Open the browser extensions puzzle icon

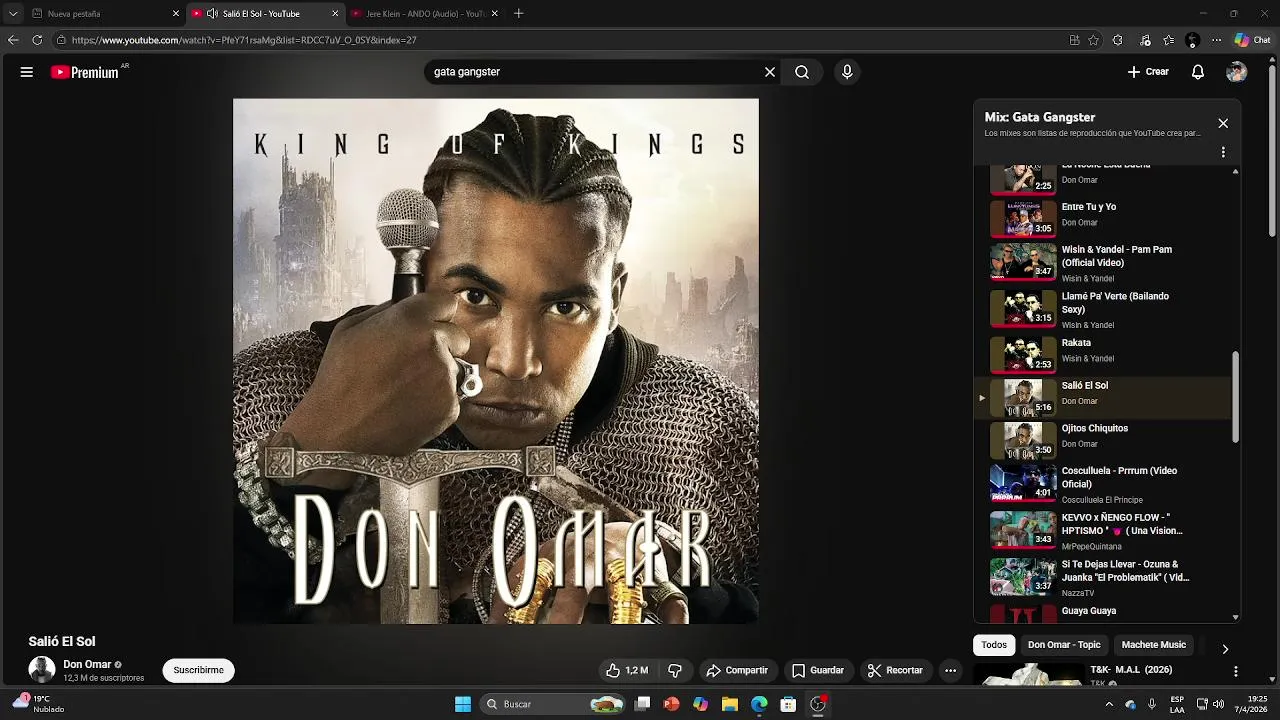coord(1117,40)
